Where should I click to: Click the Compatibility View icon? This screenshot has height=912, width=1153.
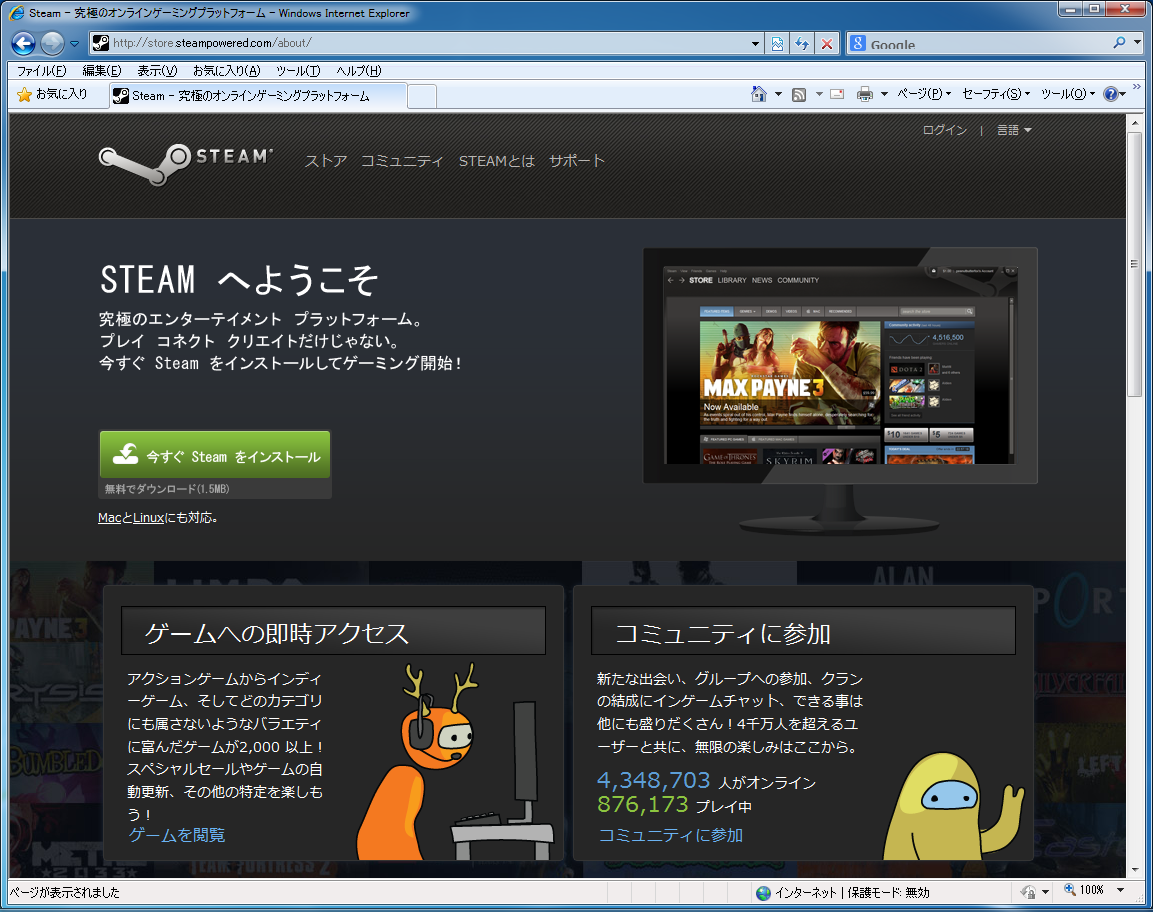click(777, 44)
